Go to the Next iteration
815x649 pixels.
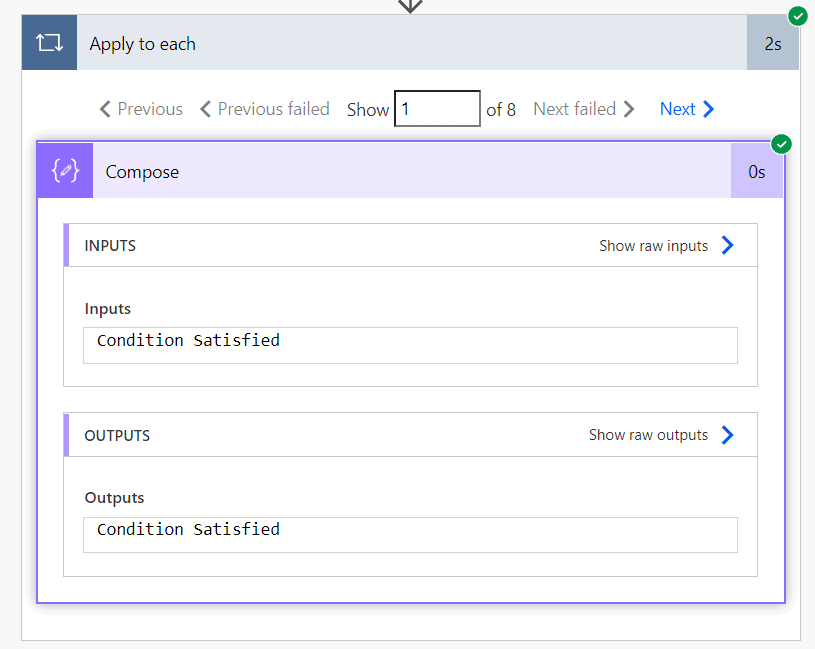coord(687,109)
